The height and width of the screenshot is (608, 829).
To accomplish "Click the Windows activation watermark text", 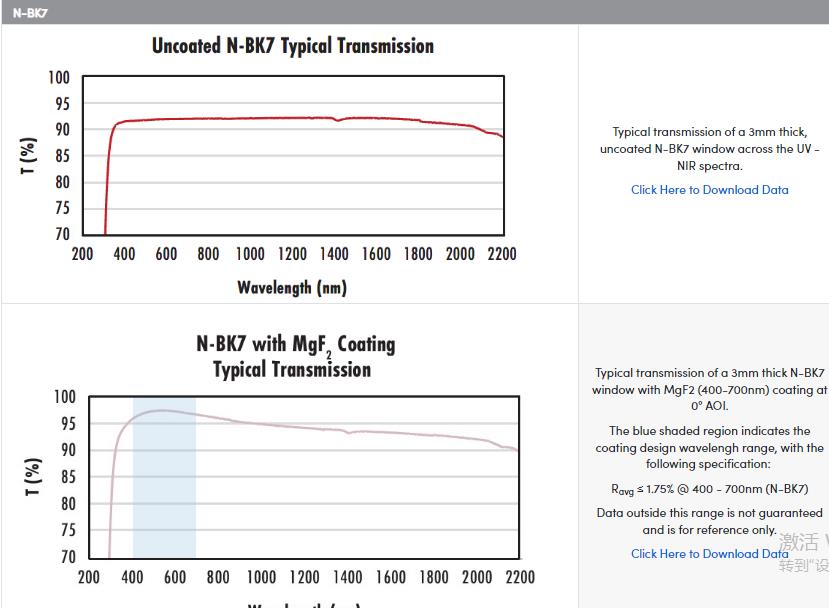I will 803,553.
